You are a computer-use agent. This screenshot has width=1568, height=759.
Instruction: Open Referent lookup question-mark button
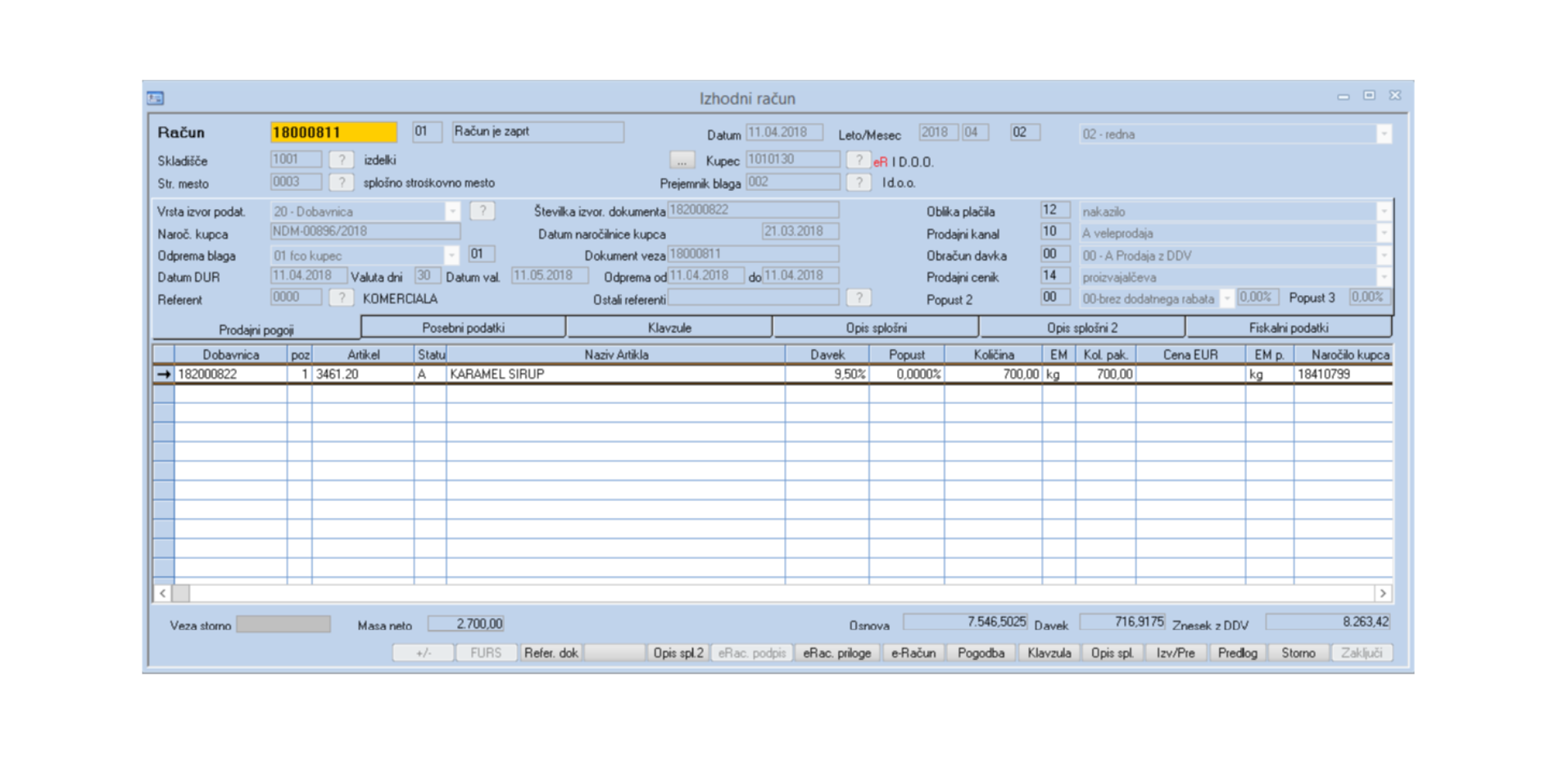click(342, 298)
